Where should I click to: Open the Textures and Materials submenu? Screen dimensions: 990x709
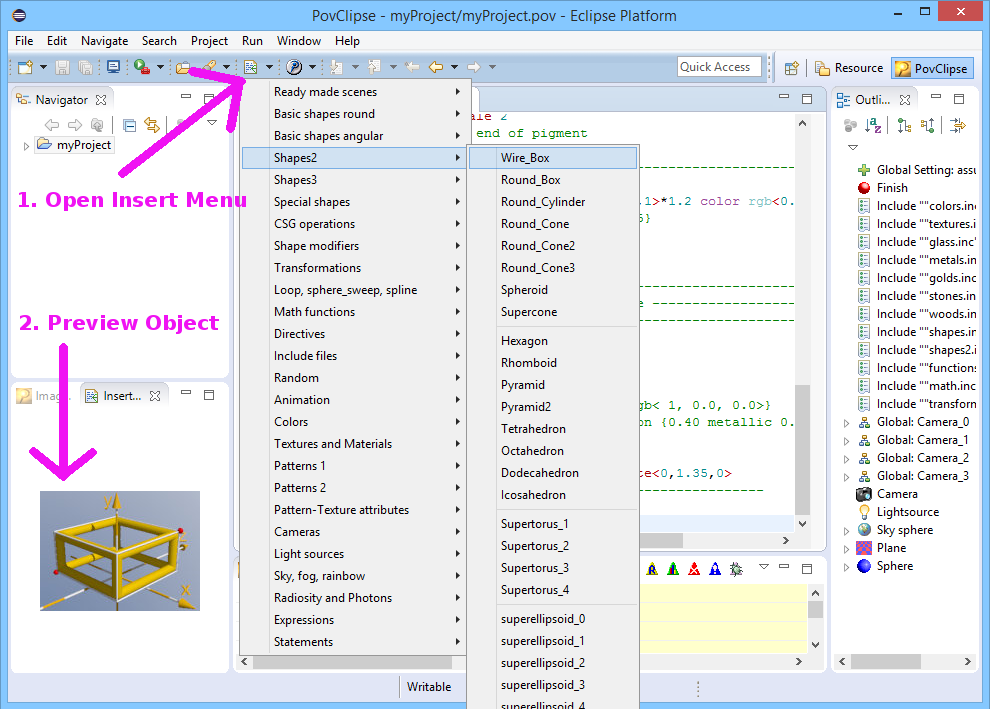click(354, 444)
